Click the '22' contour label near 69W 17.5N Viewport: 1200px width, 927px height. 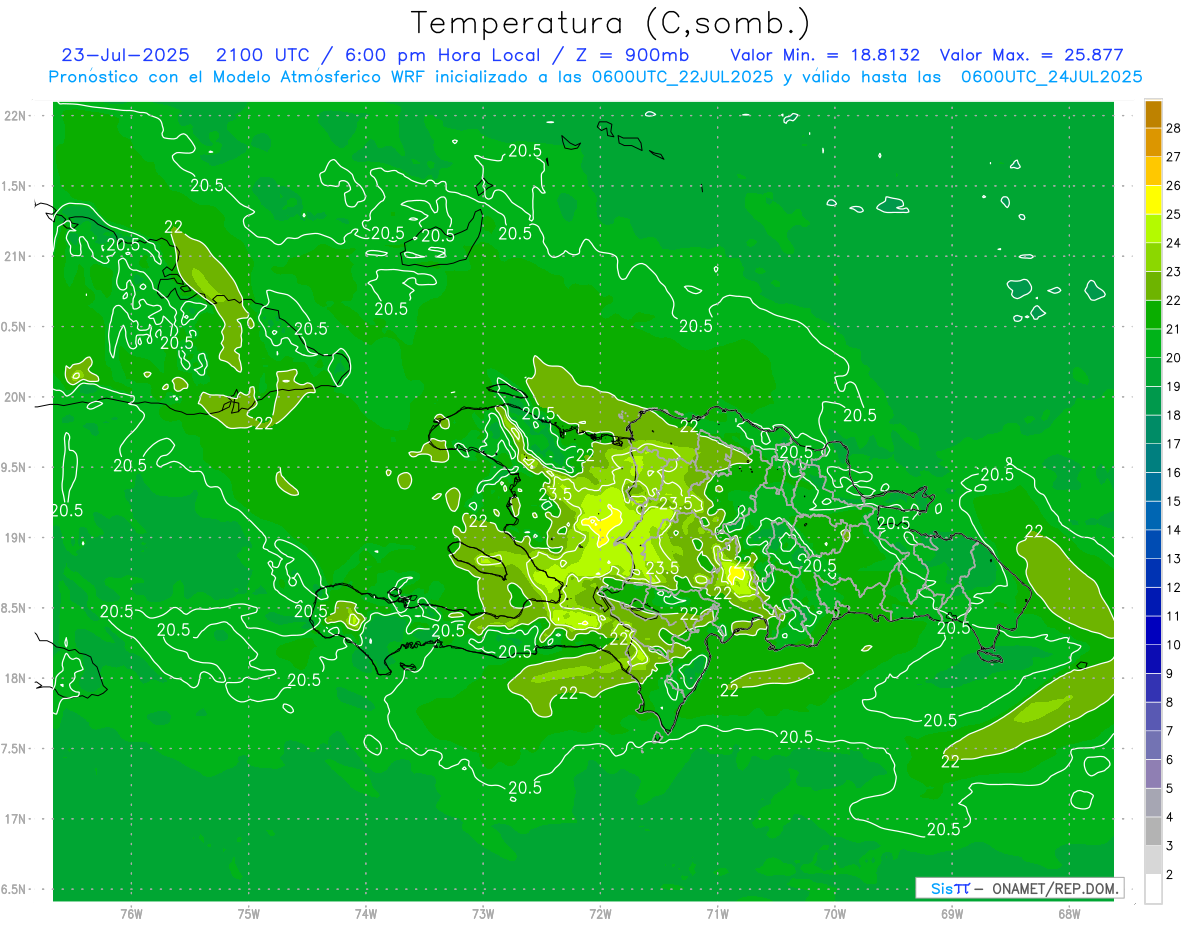pyautogui.click(x=950, y=761)
